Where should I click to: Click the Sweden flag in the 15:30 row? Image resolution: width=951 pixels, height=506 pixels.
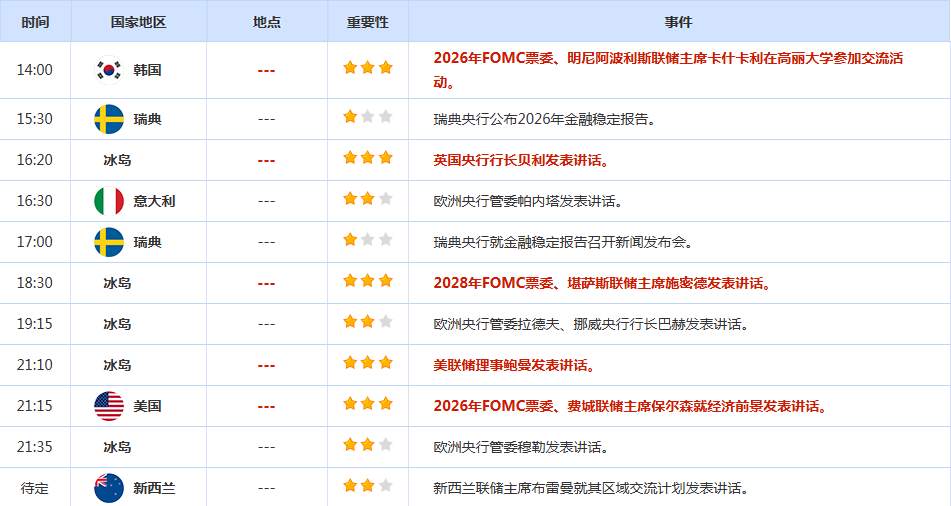109,119
